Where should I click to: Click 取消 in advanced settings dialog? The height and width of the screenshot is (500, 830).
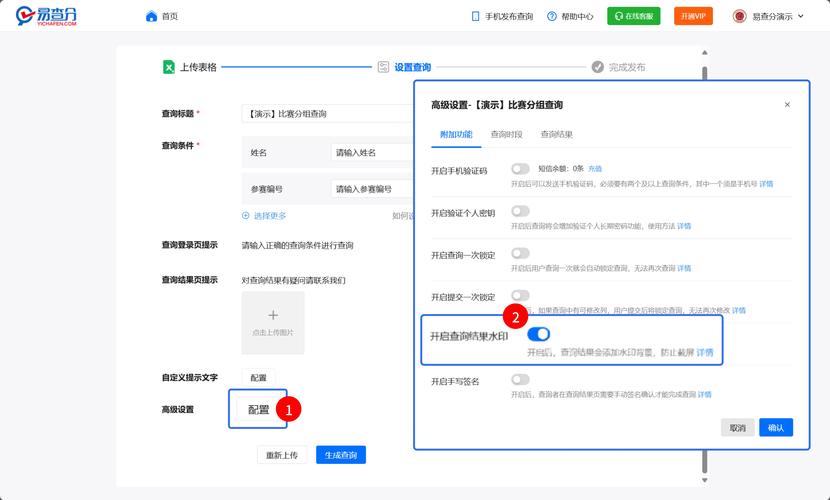[x=738, y=428]
